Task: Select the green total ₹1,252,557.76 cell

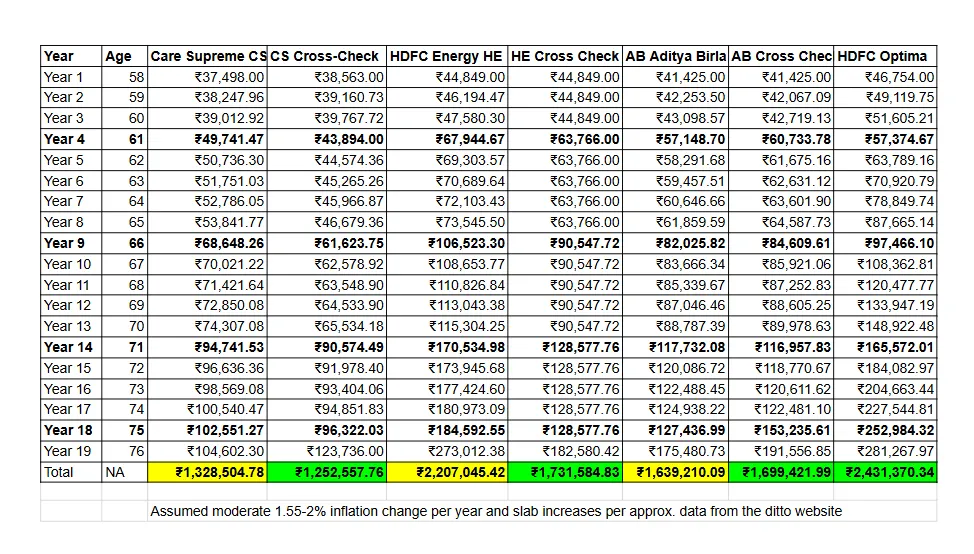Action: pyautogui.click(x=327, y=472)
